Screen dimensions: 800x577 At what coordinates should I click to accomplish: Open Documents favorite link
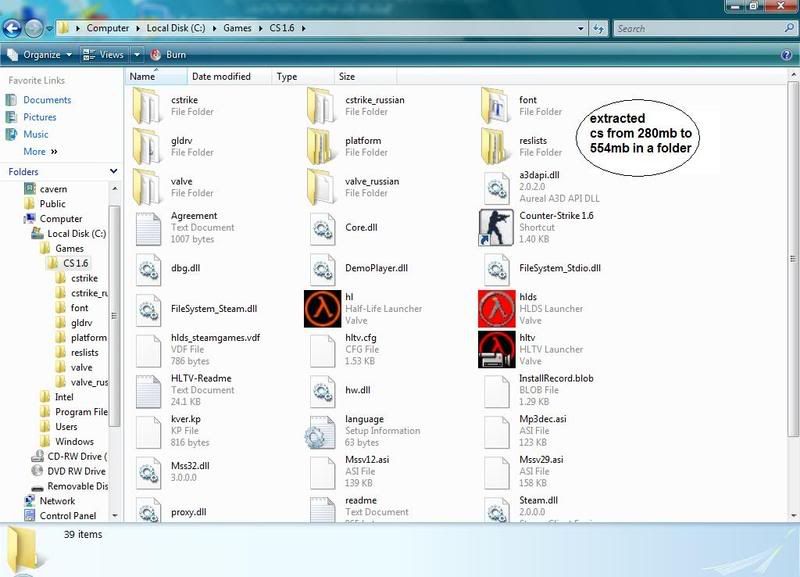coord(47,100)
